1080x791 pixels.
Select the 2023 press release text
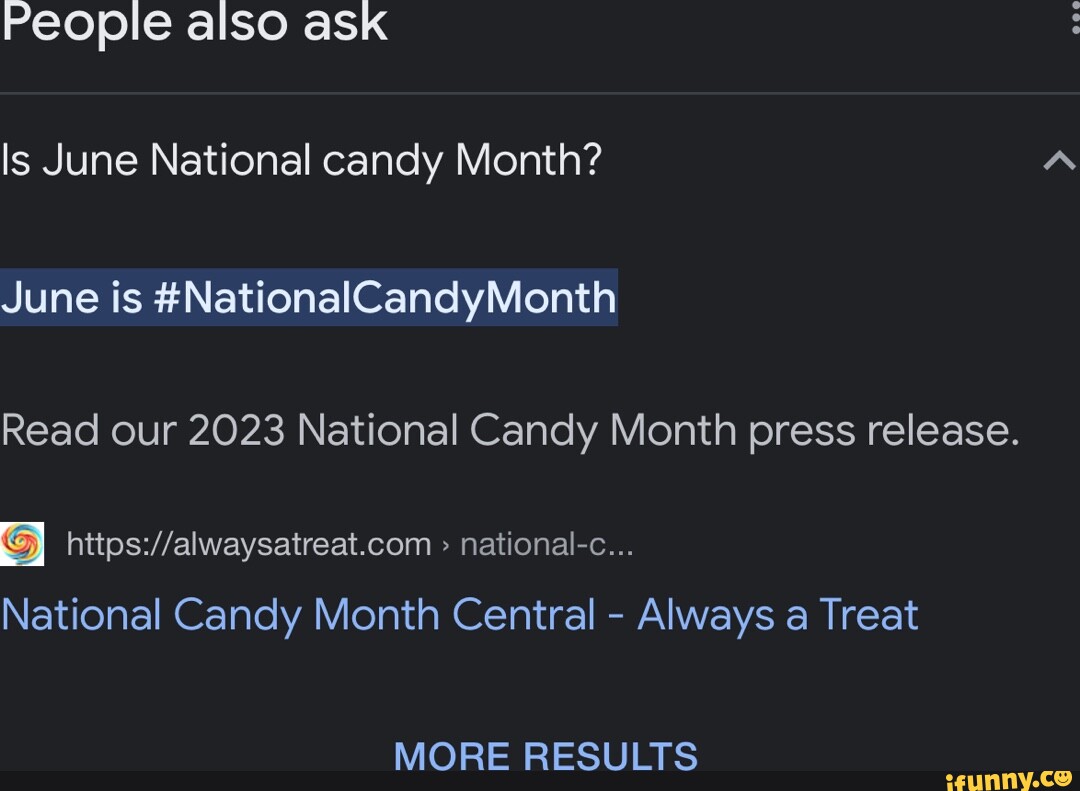510,430
